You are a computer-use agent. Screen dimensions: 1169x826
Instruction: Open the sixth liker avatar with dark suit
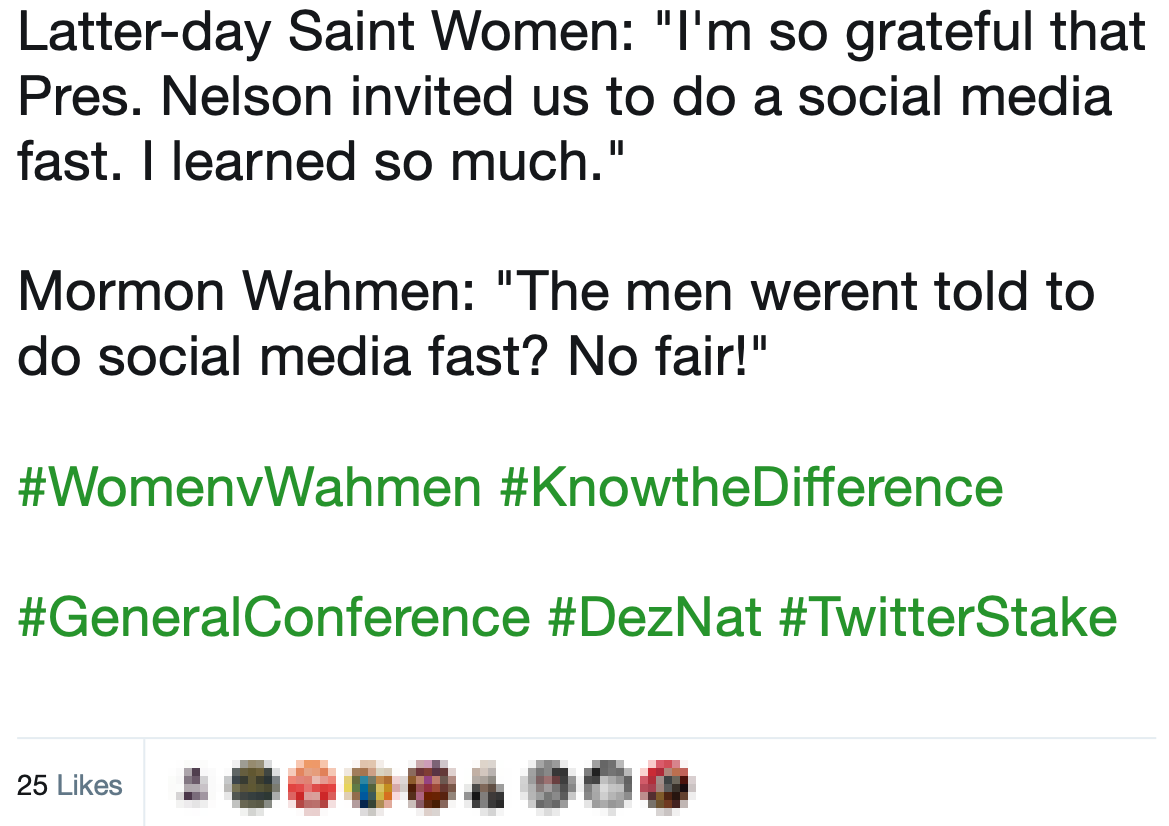[x=486, y=785]
